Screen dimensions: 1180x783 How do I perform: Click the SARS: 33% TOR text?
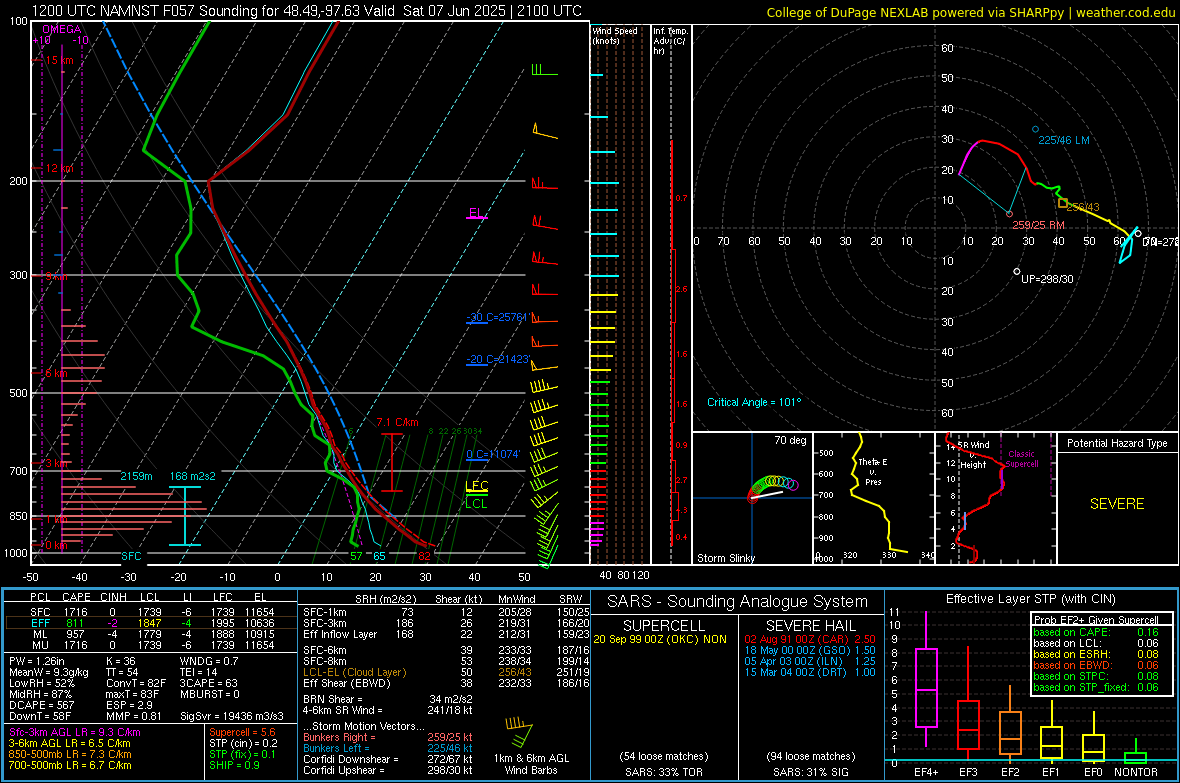click(663, 772)
